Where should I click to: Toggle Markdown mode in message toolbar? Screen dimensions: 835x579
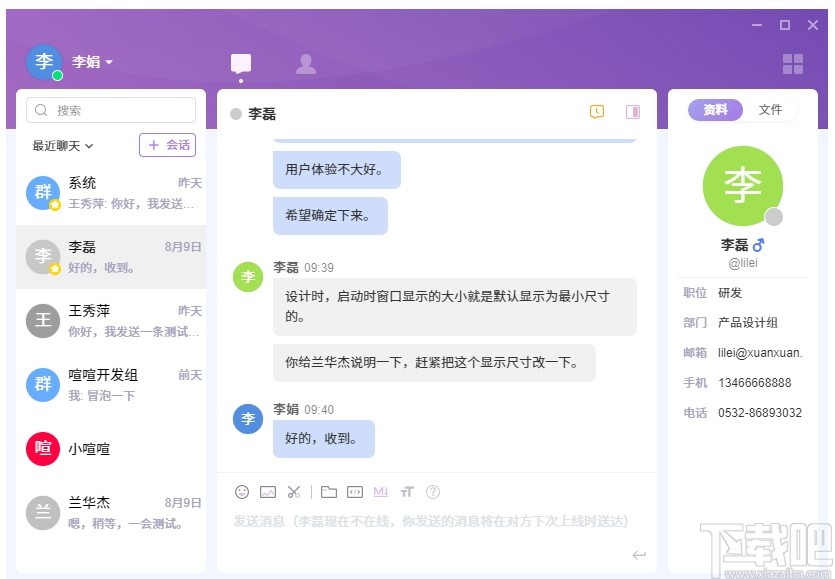click(384, 492)
